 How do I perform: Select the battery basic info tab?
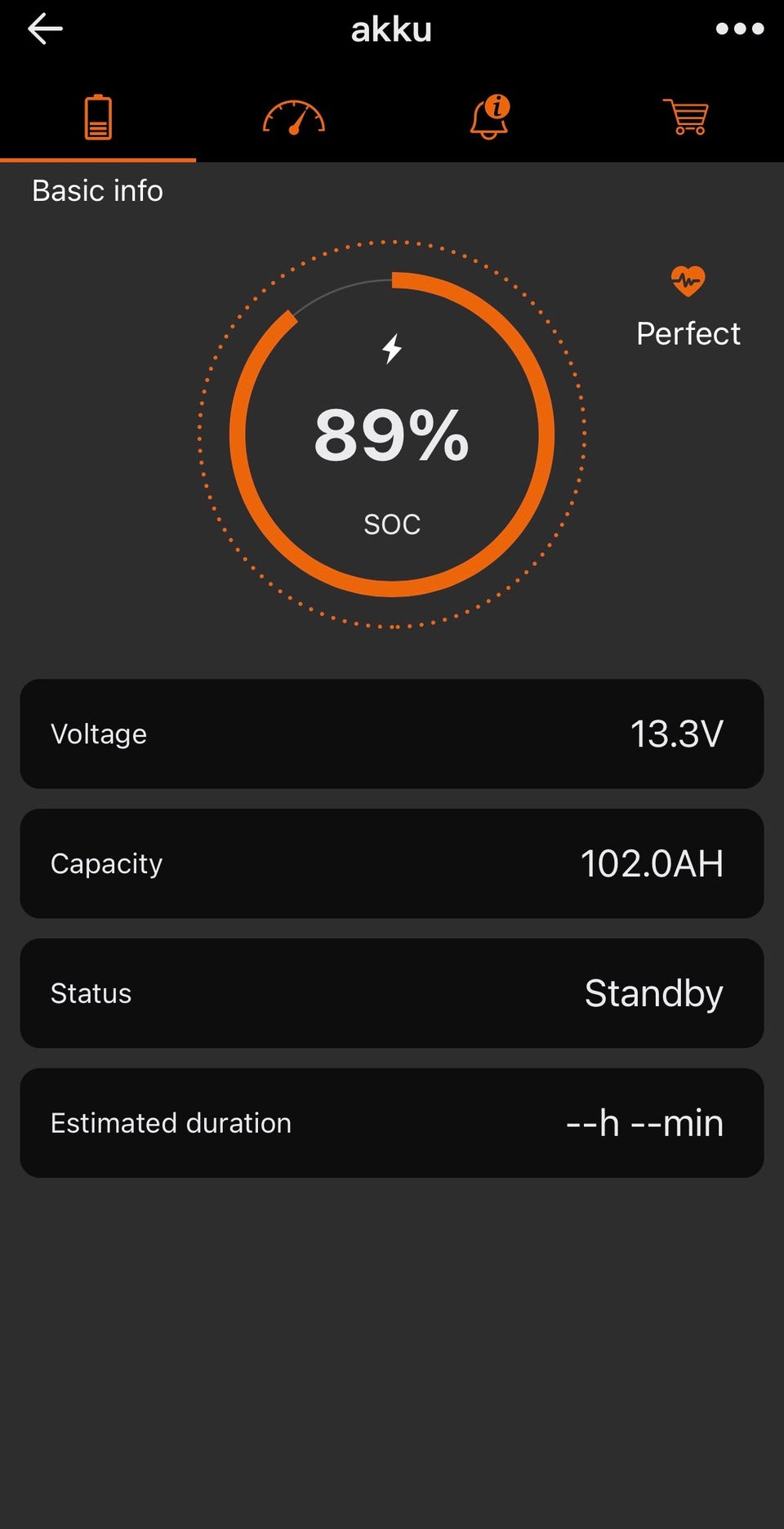tap(98, 118)
